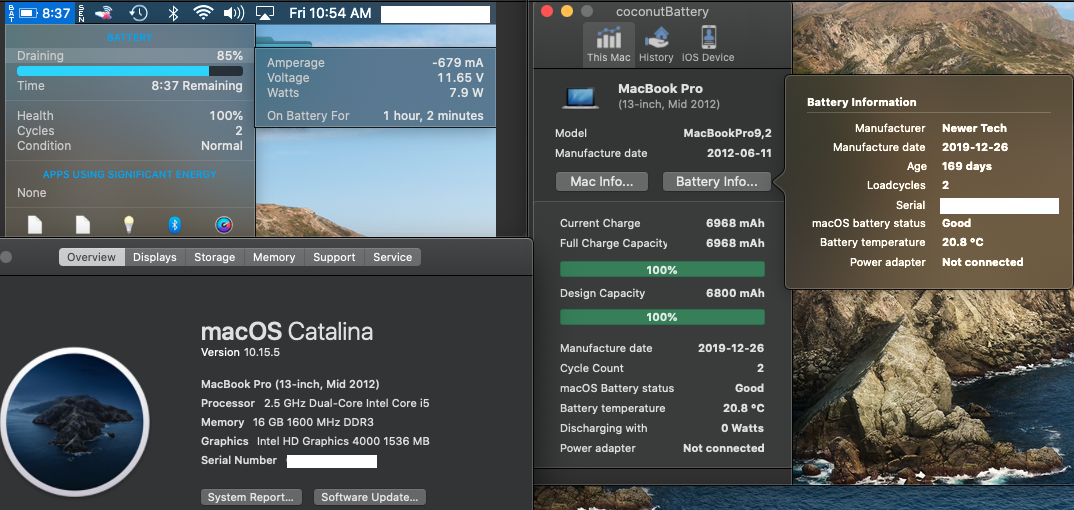
Task: Select This Mac in coconutBattery toolbar
Action: [608, 44]
